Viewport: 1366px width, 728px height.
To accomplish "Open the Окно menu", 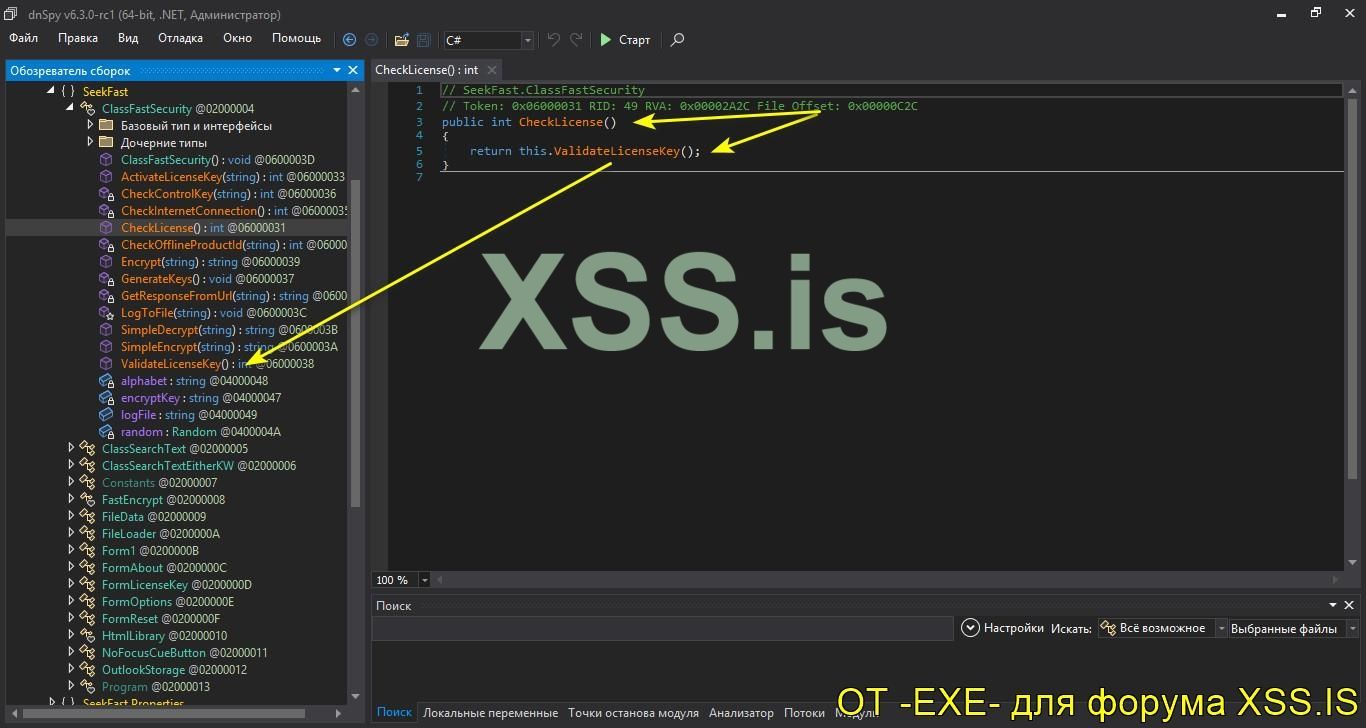I will click(x=237, y=39).
